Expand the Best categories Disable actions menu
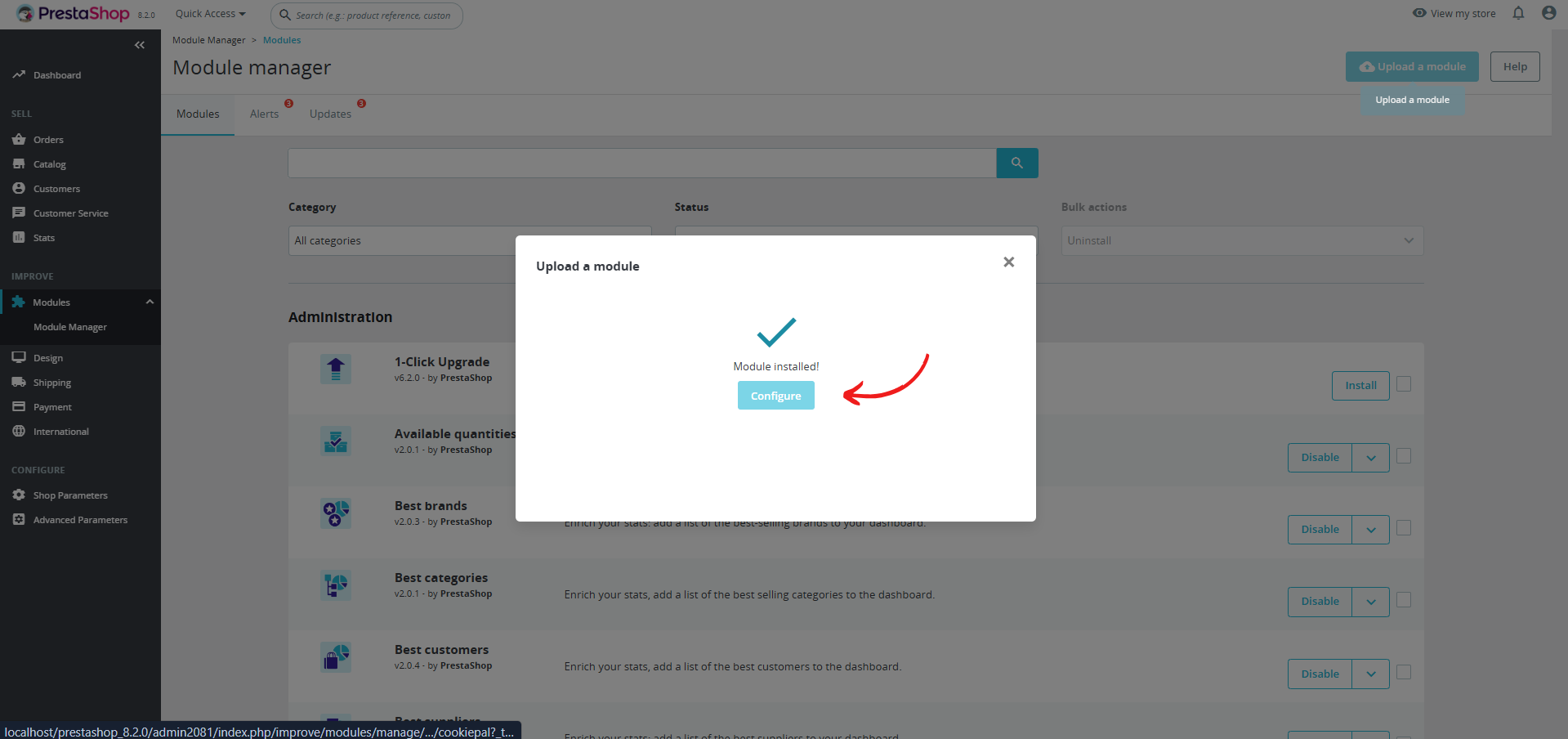 click(x=1370, y=601)
